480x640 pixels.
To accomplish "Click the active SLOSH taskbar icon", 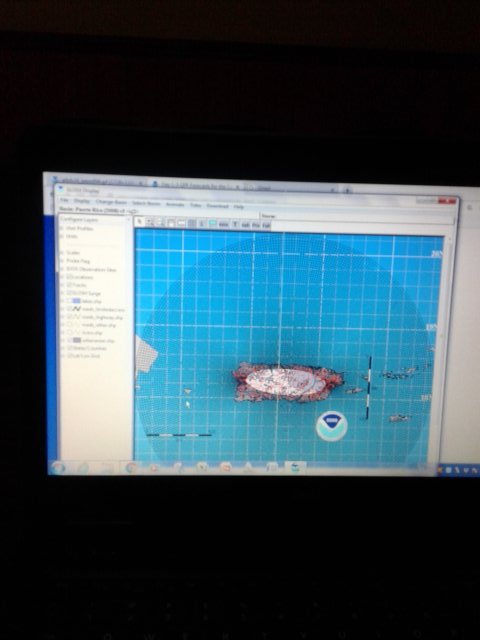I will [295, 468].
